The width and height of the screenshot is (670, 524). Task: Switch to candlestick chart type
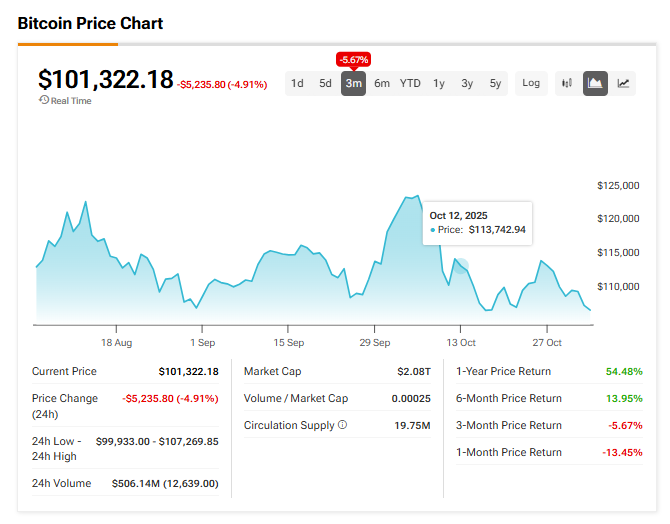click(x=567, y=83)
